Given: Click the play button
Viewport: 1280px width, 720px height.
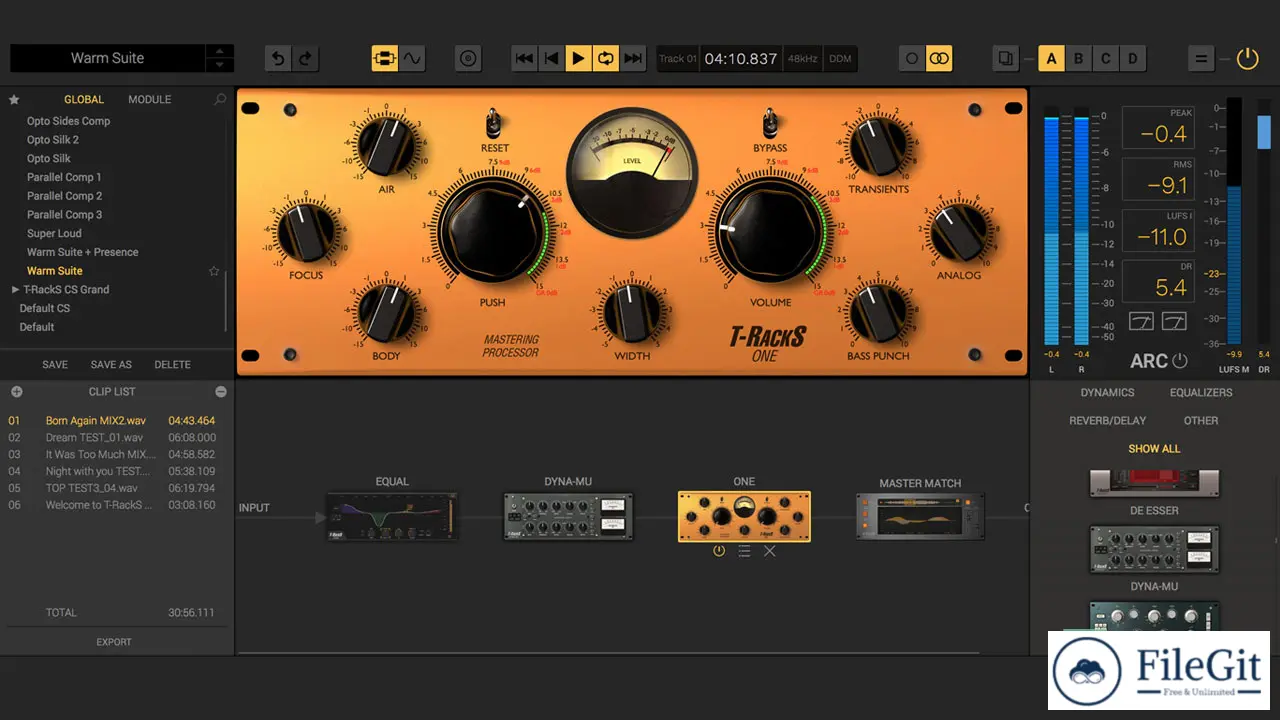Looking at the screenshot, I should [578, 59].
